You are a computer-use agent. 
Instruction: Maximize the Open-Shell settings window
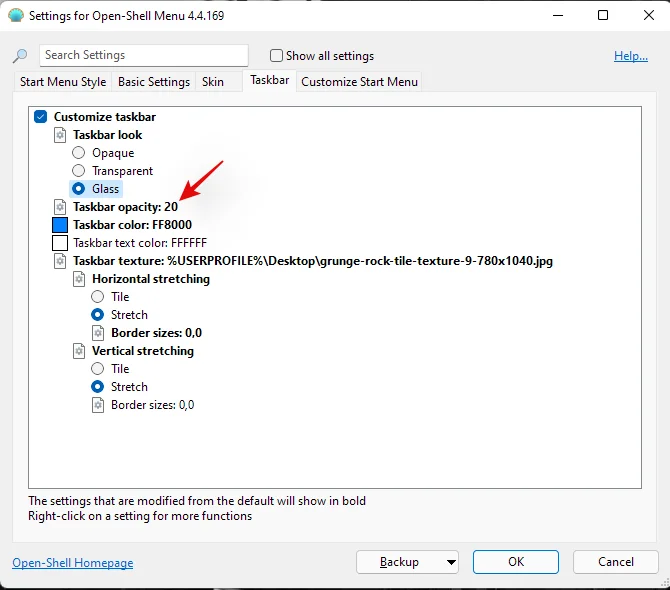coord(603,15)
